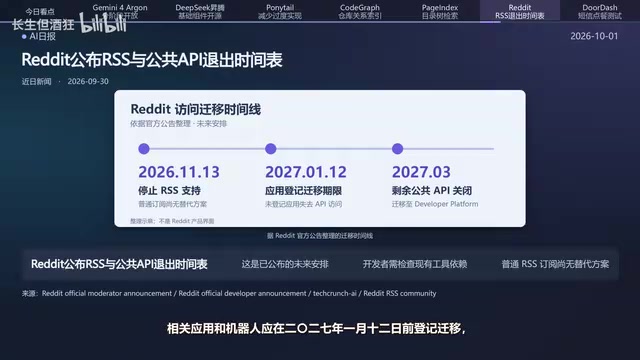Click the subtitle line 相关应用和机器人应在二〇二七年一月十二日前登记迁移
The width and height of the screenshot is (640, 360).
coord(316,329)
